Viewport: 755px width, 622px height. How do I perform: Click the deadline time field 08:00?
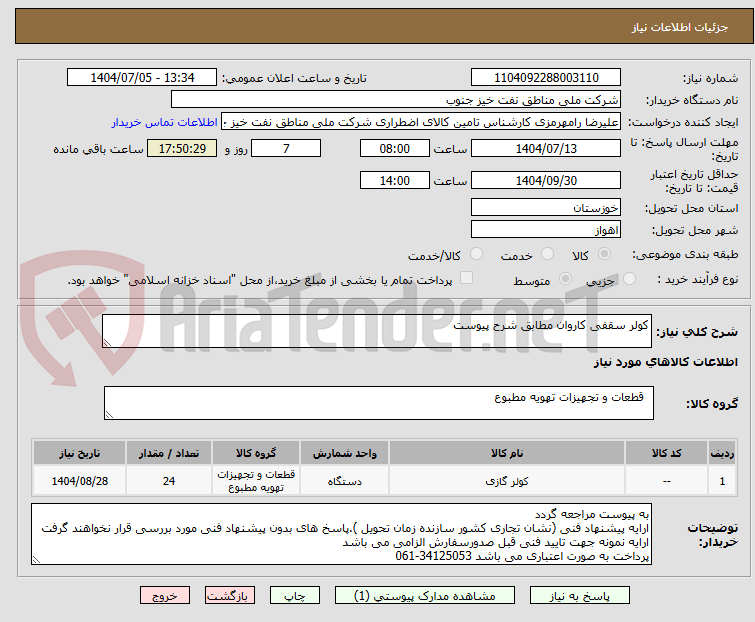(395, 148)
